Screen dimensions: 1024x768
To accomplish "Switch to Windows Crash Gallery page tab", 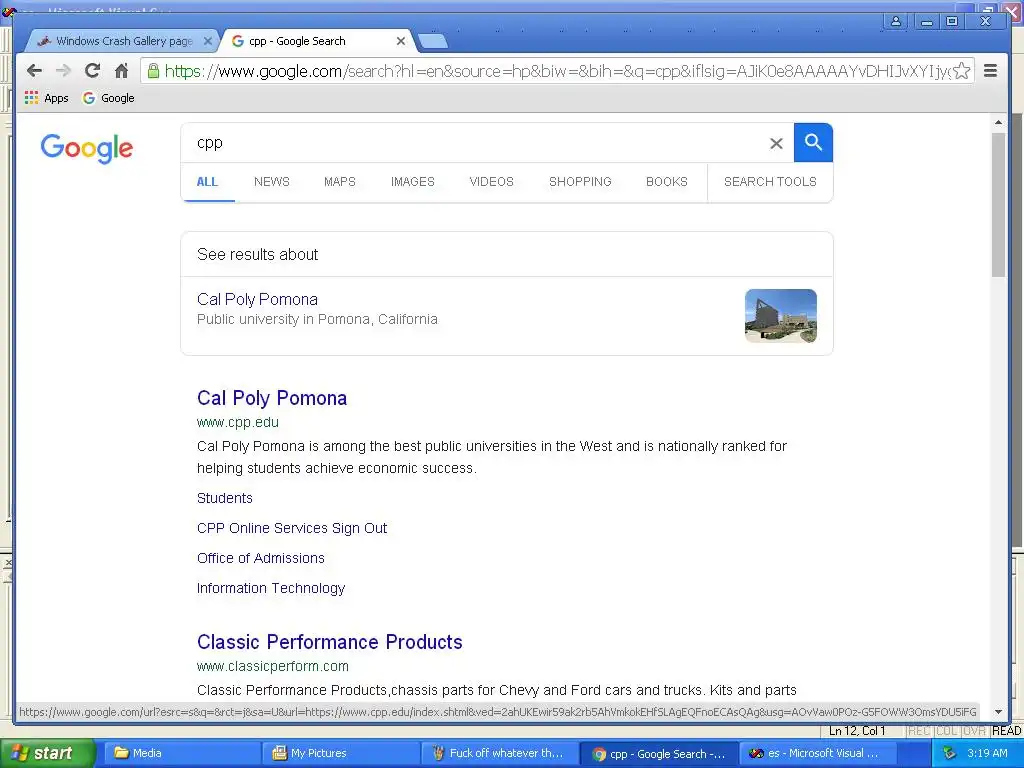I will (124, 41).
